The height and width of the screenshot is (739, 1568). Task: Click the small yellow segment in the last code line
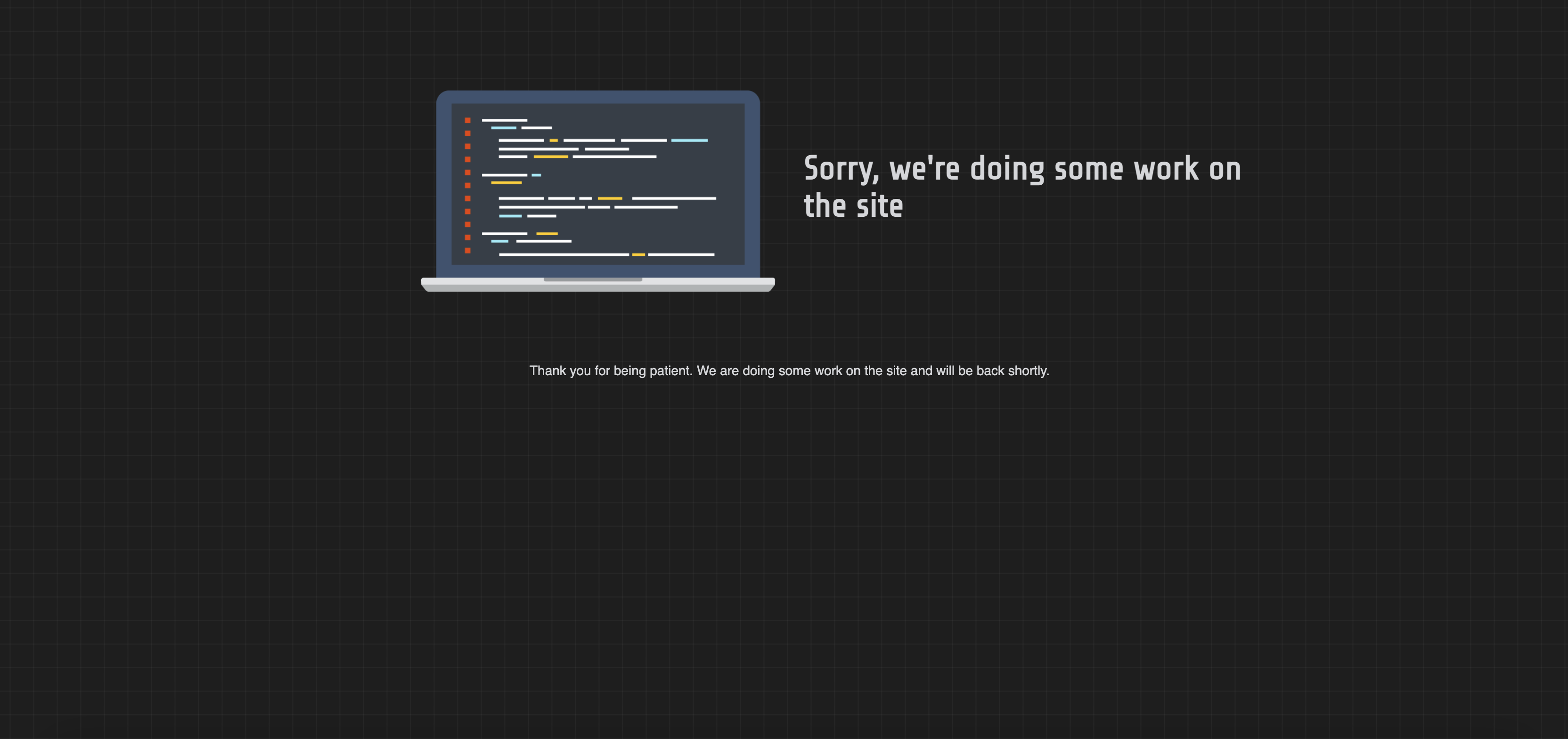click(x=638, y=255)
